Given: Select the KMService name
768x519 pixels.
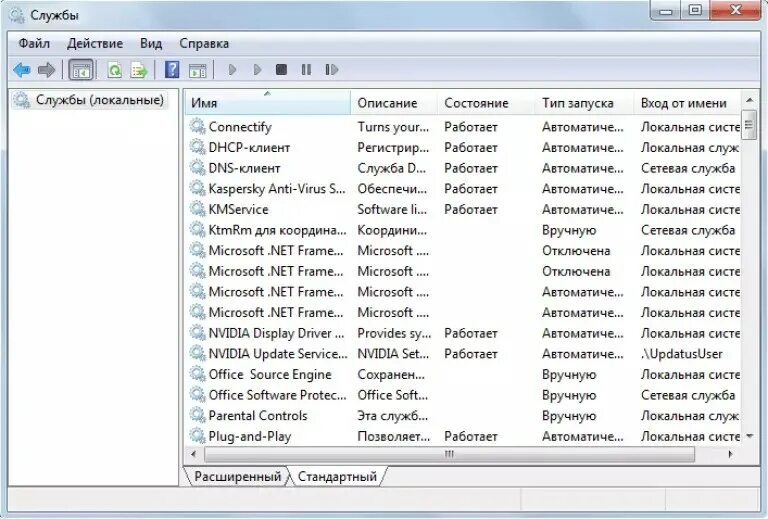Looking at the screenshot, I should (x=239, y=209).
